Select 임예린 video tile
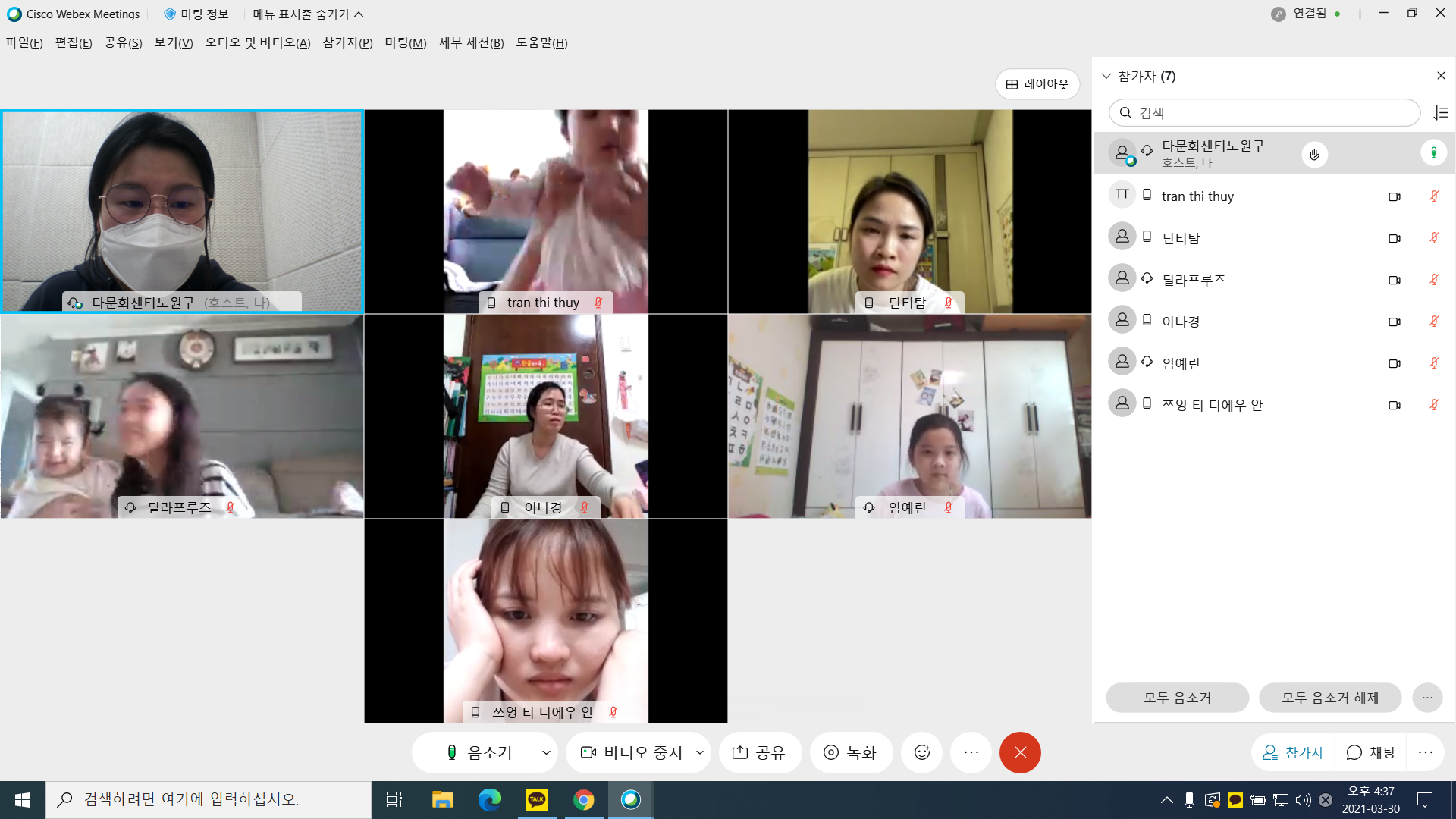 click(910, 416)
